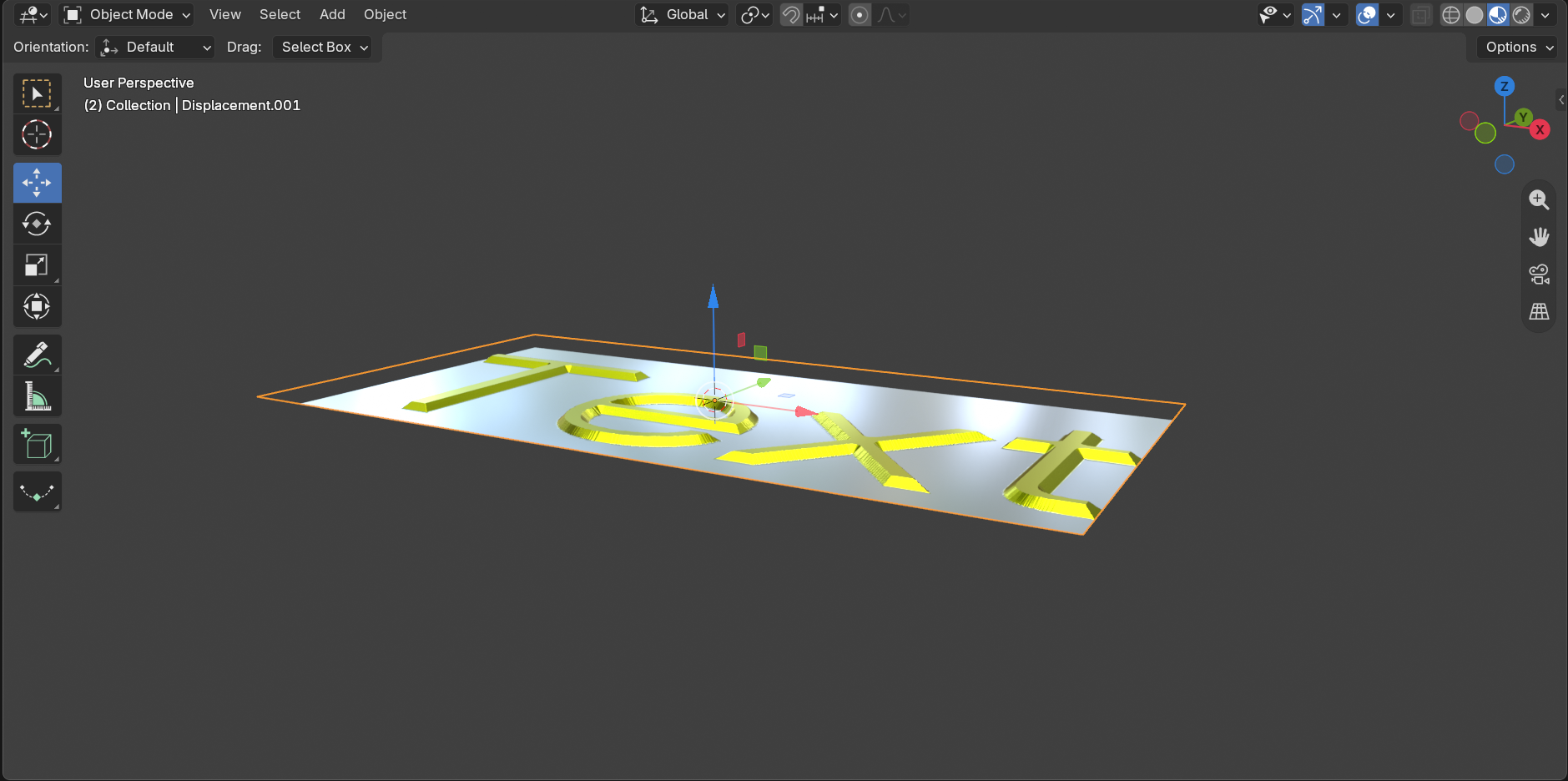
Task: Click the pan view hand icon
Action: tap(1539, 237)
